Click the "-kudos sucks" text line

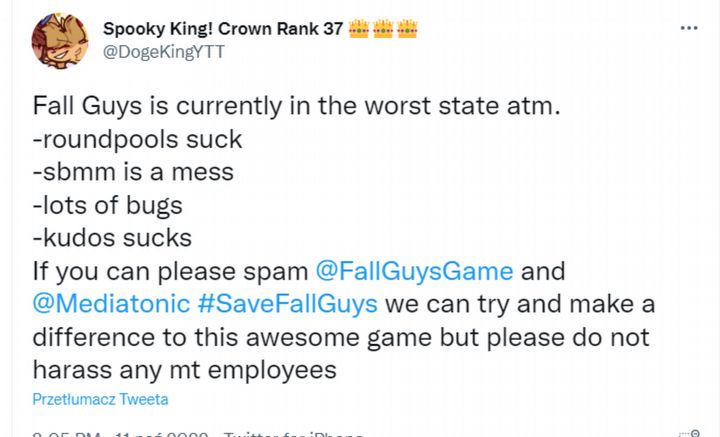112,238
